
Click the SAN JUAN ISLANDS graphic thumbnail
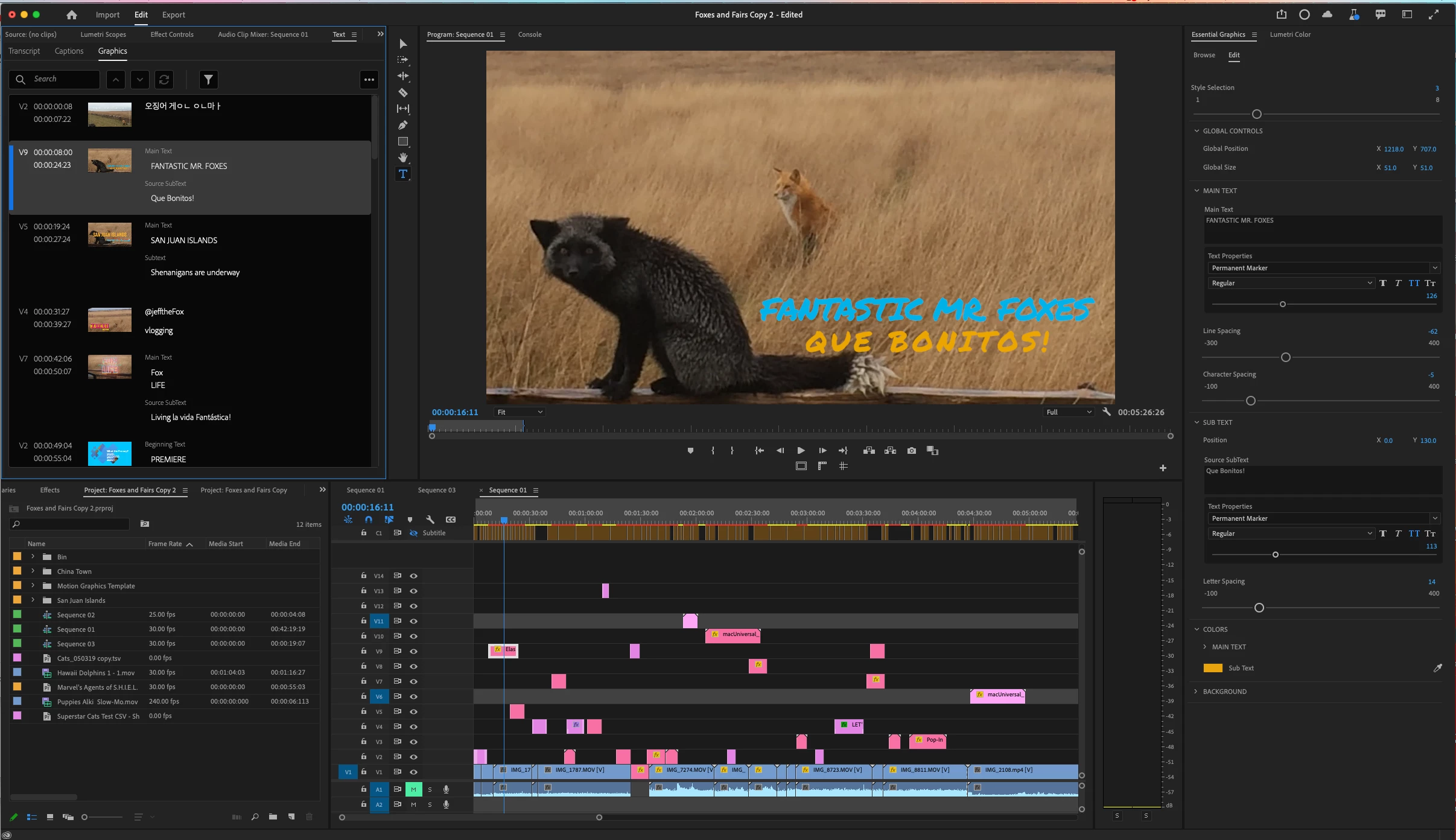pos(109,234)
